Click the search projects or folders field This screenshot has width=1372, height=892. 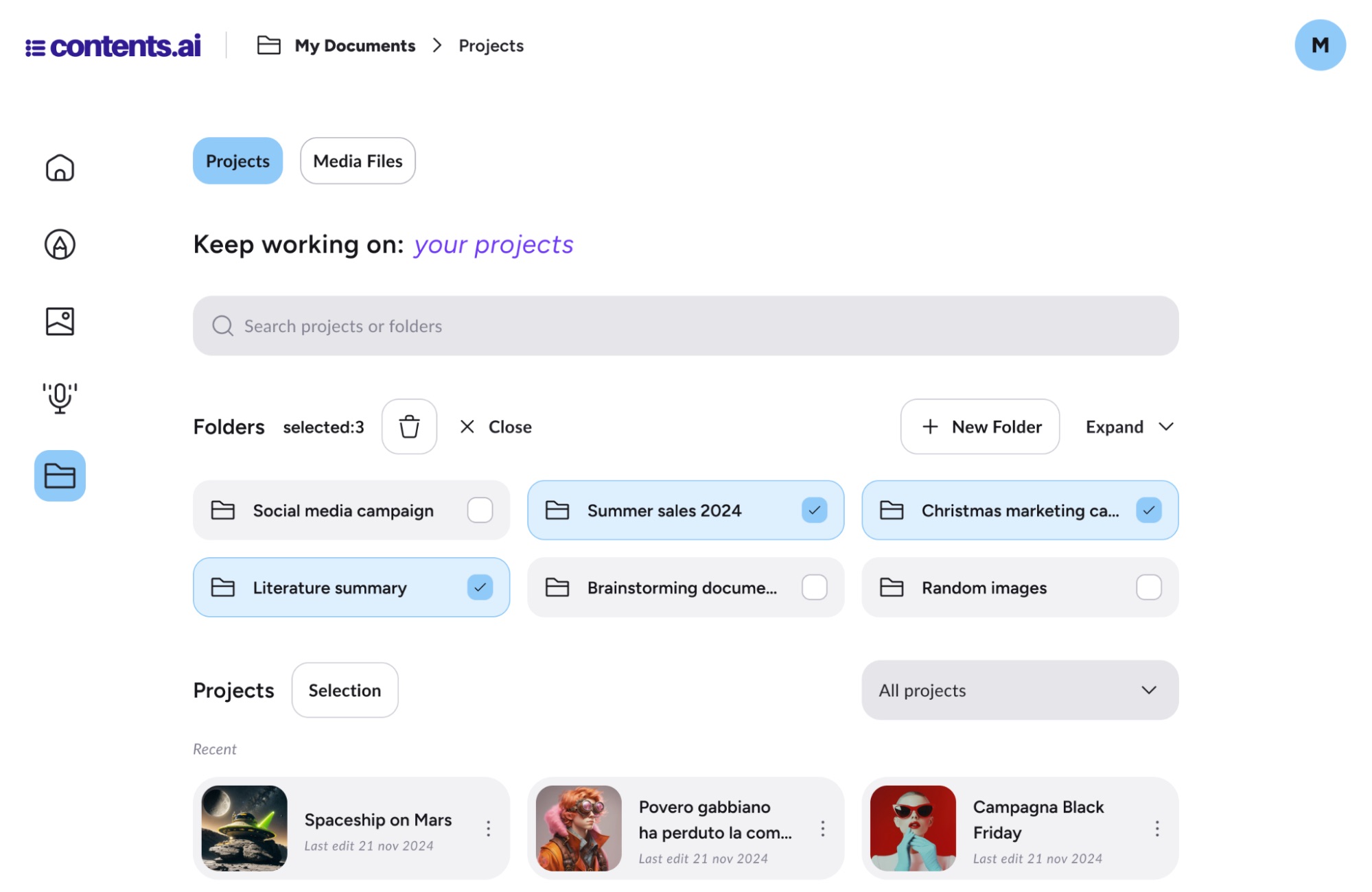685,326
